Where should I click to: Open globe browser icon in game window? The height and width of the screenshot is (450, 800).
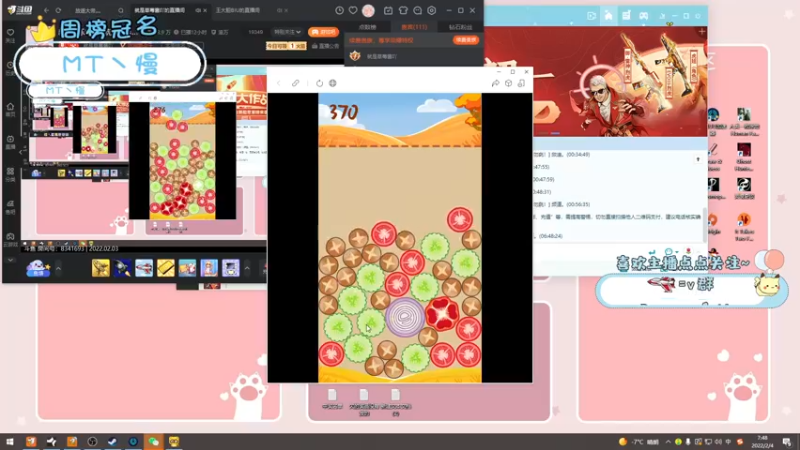(333, 83)
